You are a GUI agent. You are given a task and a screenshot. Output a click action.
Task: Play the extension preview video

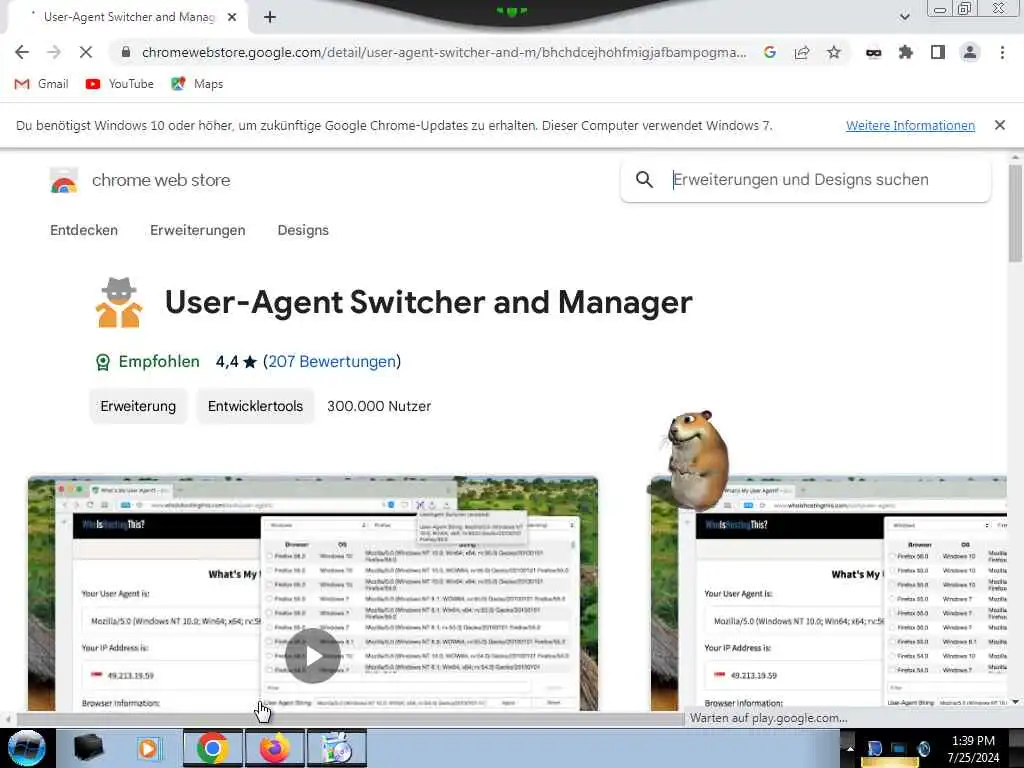tap(313, 656)
